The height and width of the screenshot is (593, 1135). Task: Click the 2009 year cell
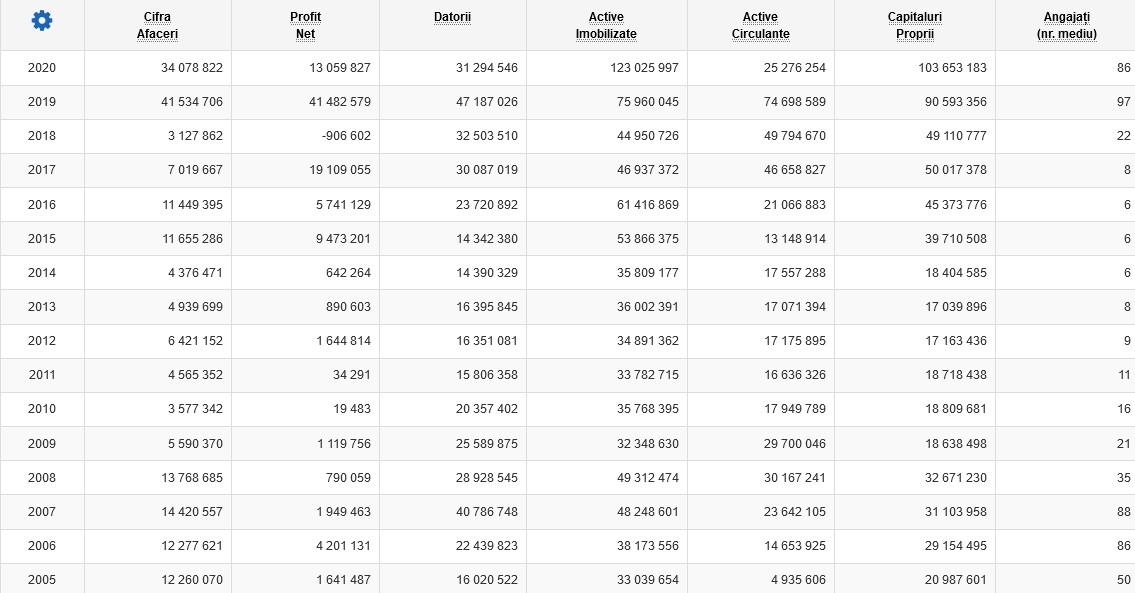42,443
